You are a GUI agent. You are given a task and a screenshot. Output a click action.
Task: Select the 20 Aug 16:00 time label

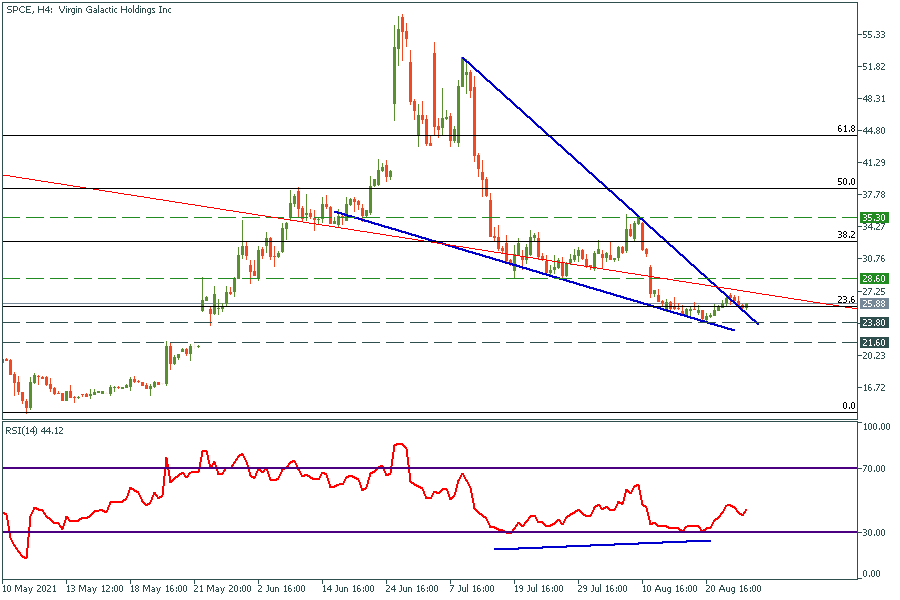pyautogui.click(x=733, y=589)
